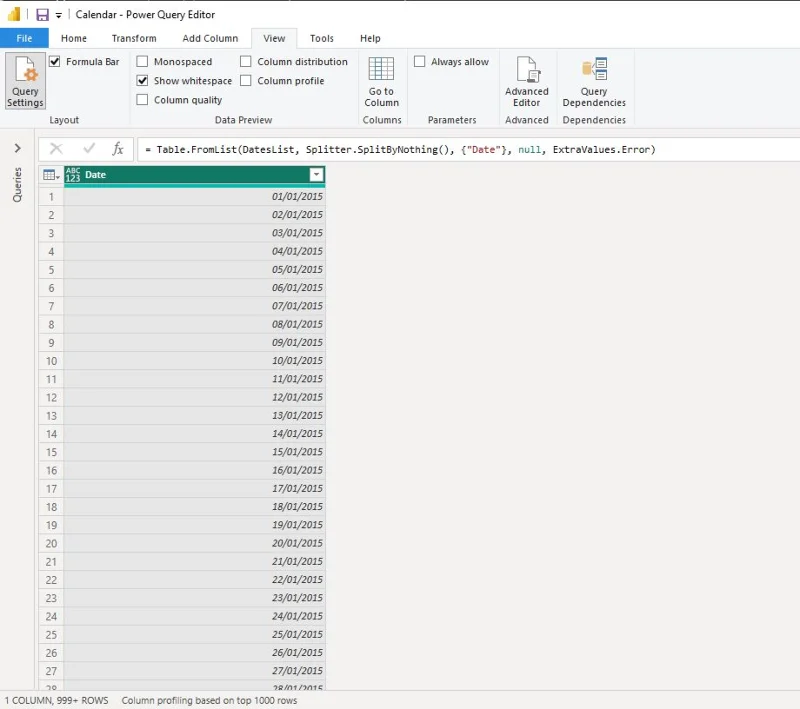The width and height of the screenshot is (800, 709).
Task: Click the vertical Queries label
Action: [x=17, y=185]
